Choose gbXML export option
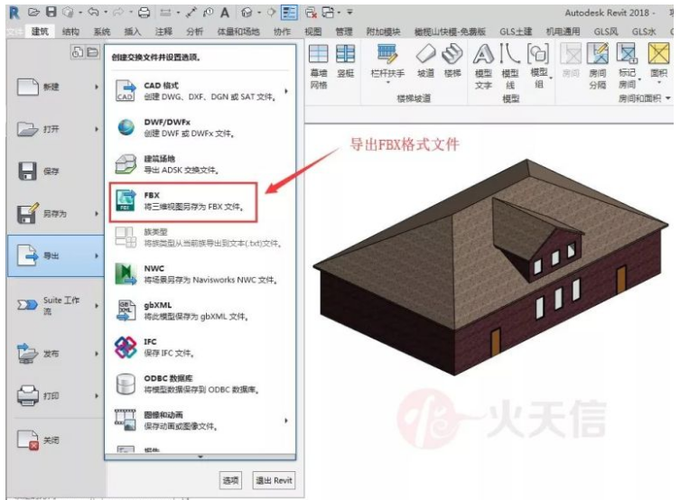Viewport: 680px width, 500px height. [200, 310]
